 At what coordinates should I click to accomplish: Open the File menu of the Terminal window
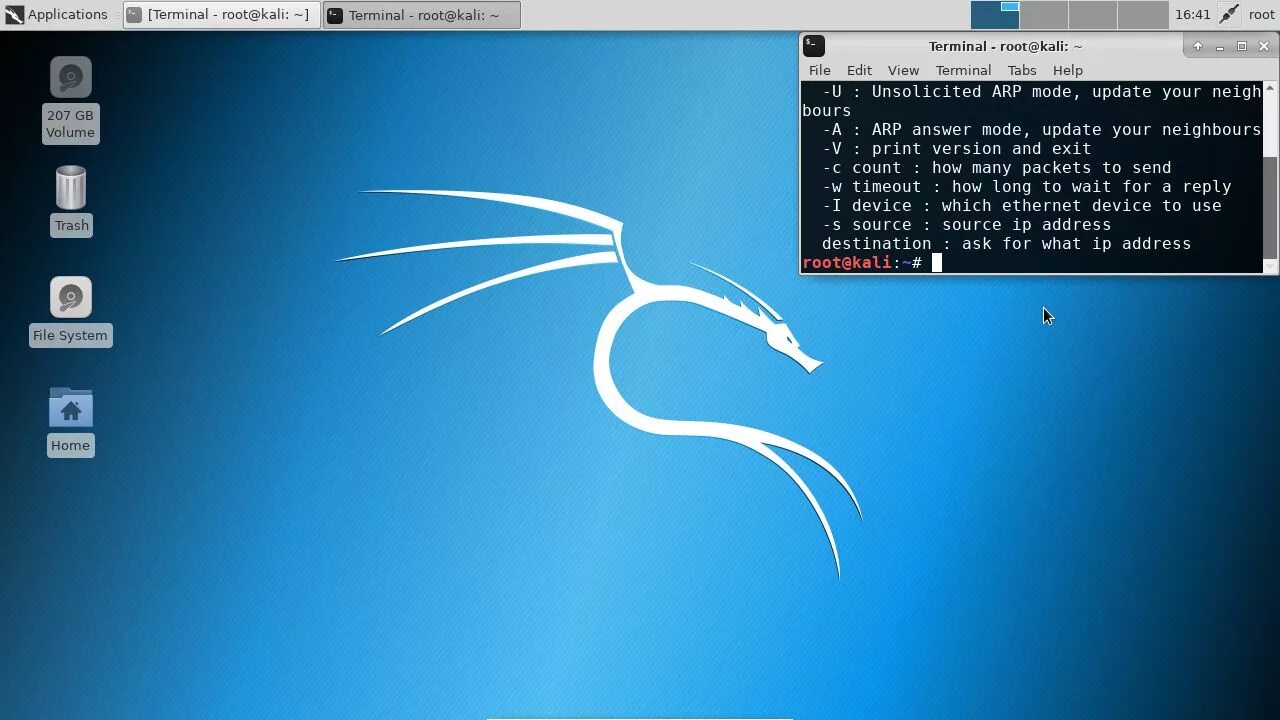[819, 70]
